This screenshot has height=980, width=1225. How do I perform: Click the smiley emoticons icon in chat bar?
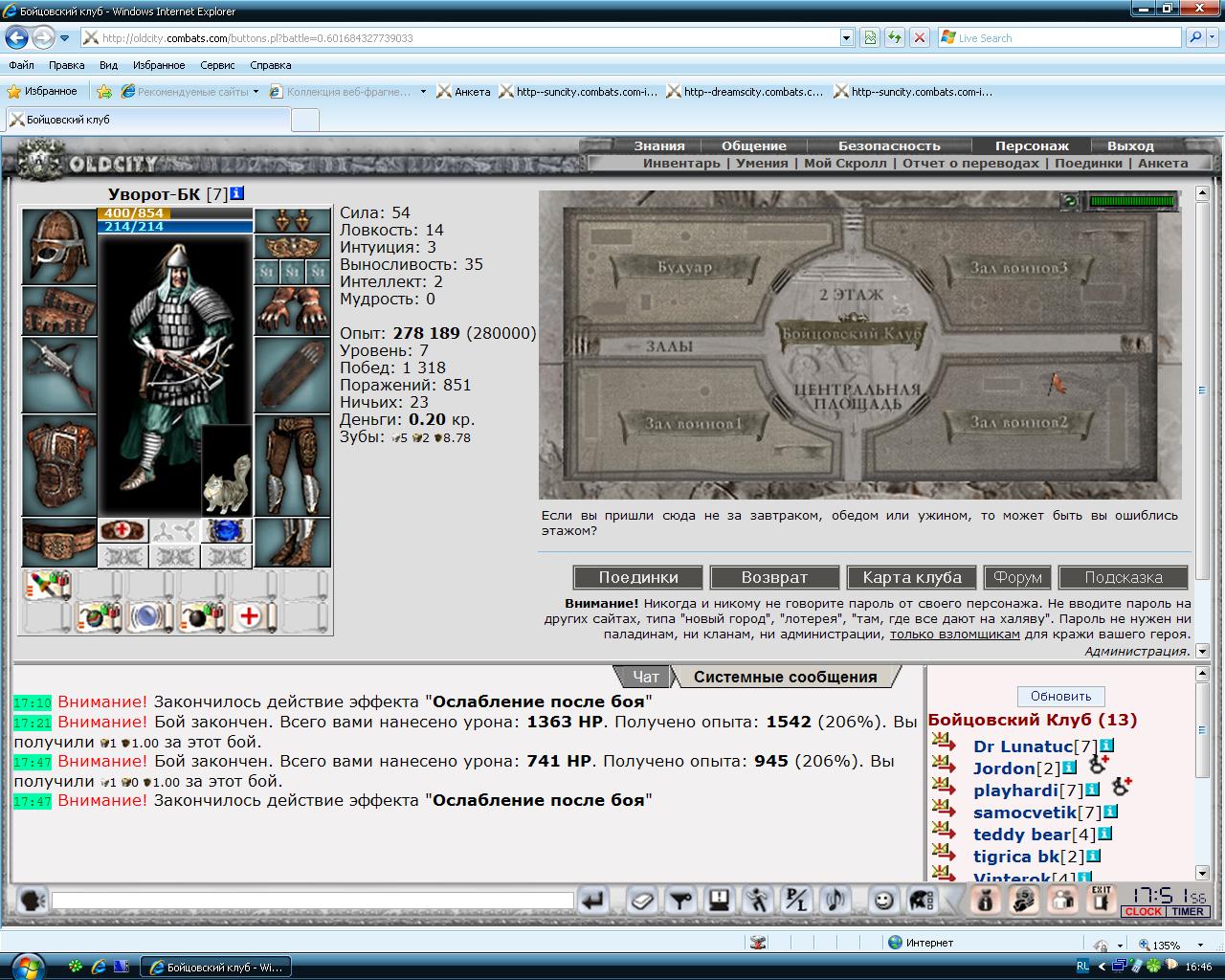pos(883,901)
